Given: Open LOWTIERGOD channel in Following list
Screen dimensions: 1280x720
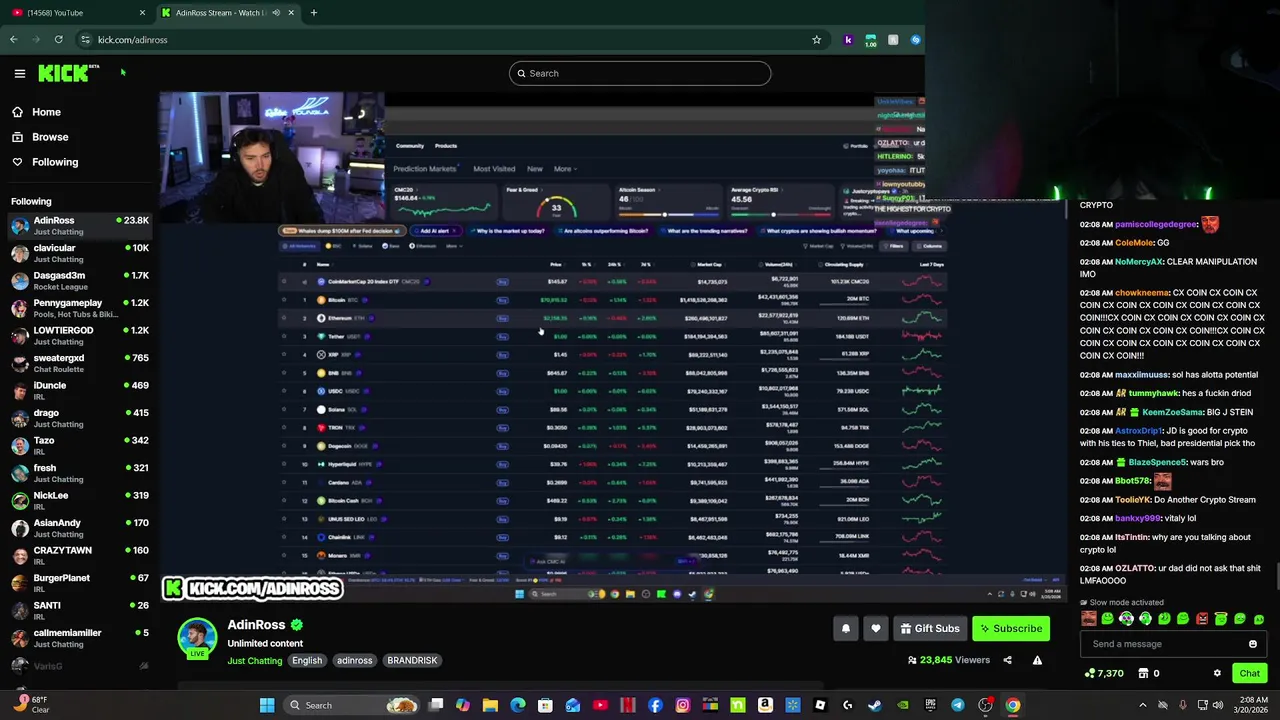Looking at the screenshot, I should [80, 336].
